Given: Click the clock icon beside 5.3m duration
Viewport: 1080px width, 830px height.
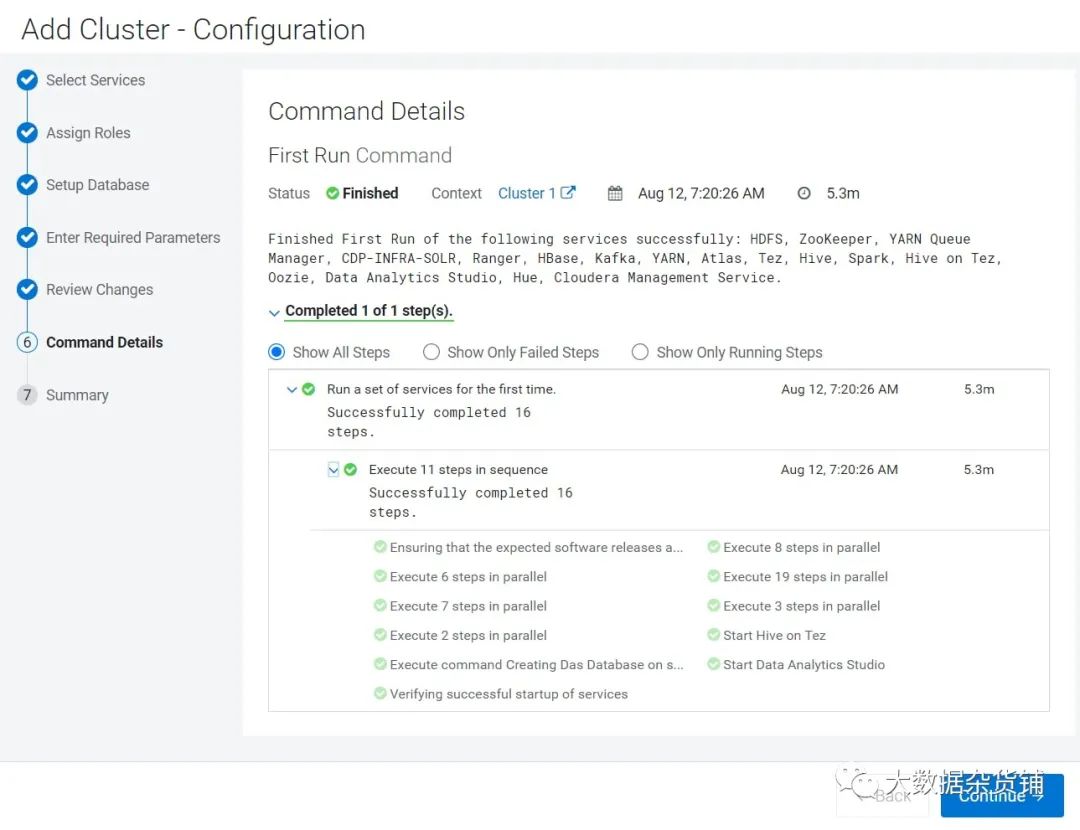Looking at the screenshot, I should point(804,194).
